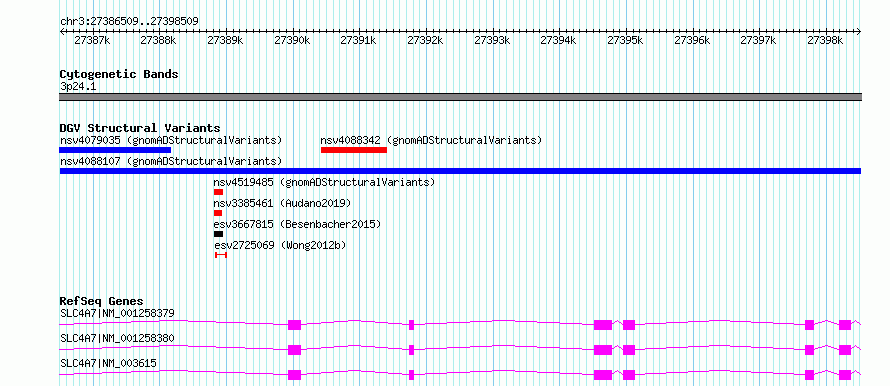Click the Cytogenetic Bands track heading
The width and height of the screenshot is (890, 386).
coord(119,74)
